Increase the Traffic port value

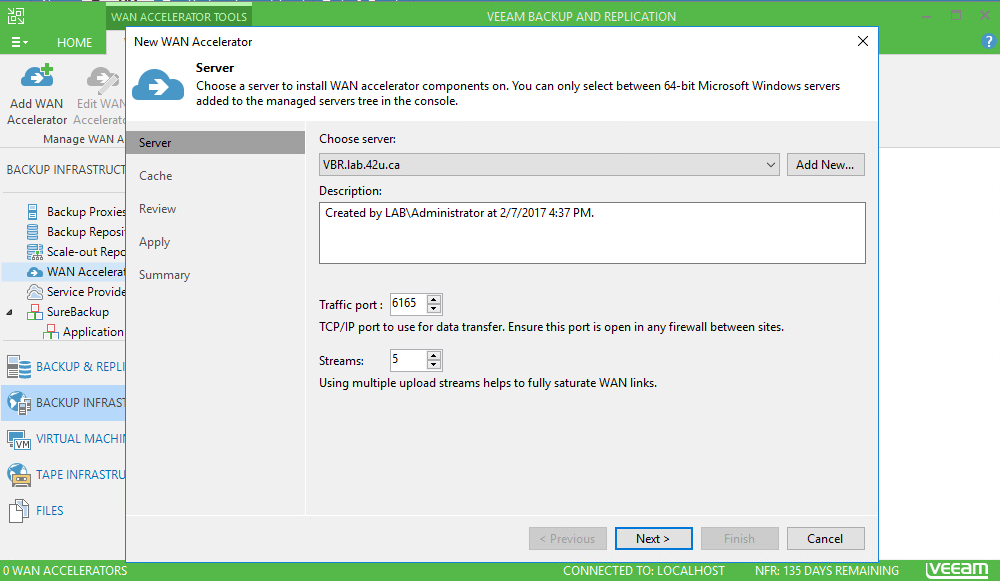tap(434, 300)
